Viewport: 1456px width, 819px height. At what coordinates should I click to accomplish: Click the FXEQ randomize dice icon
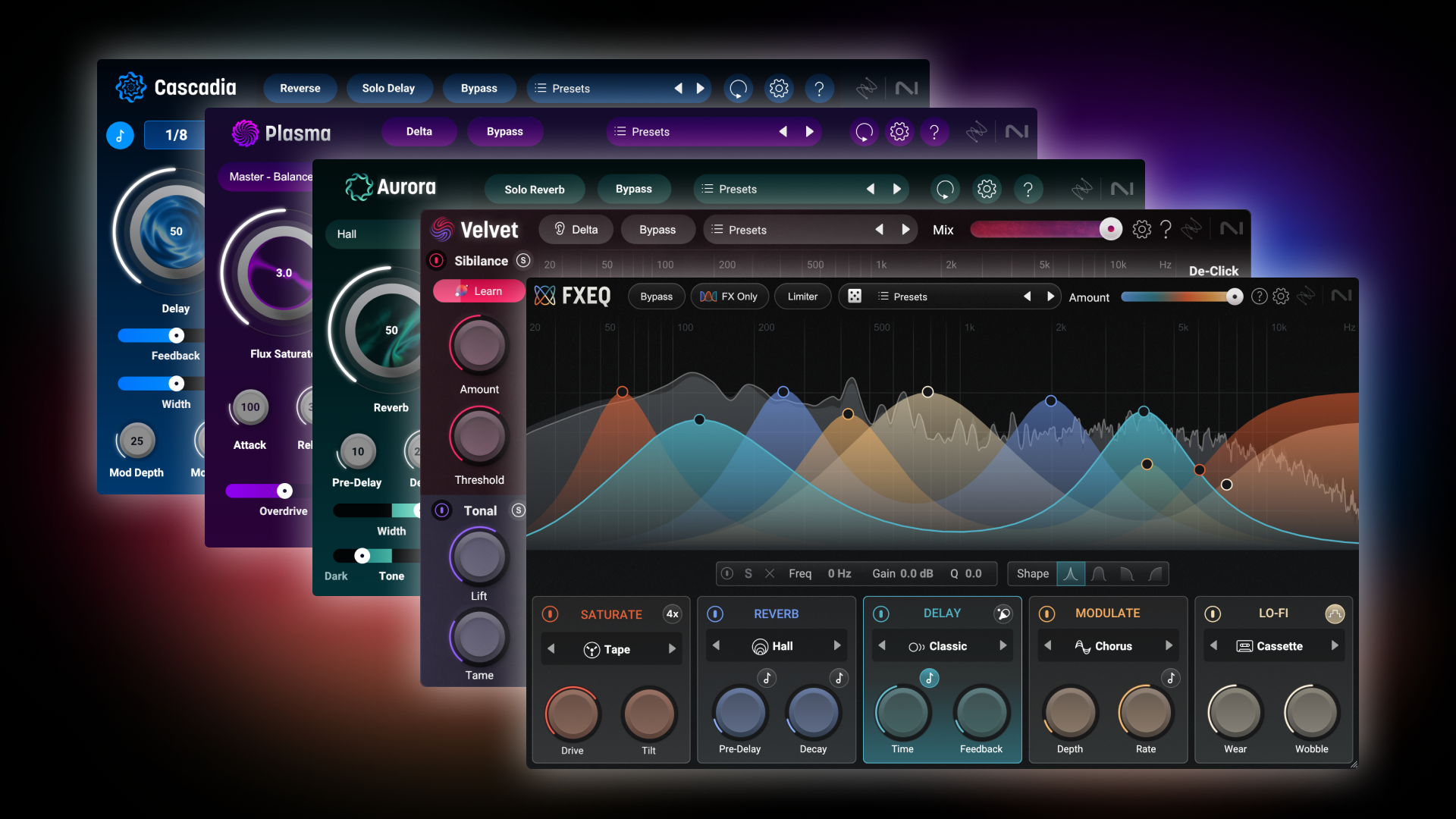point(855,297)
